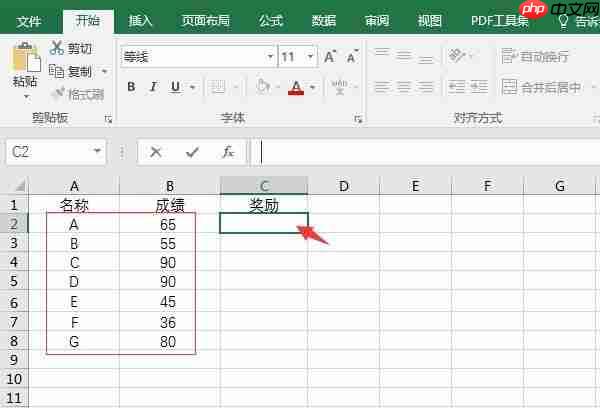This screenshot has width=600, height=408.
Task: Select column A header
Action: tap(74, 186)
